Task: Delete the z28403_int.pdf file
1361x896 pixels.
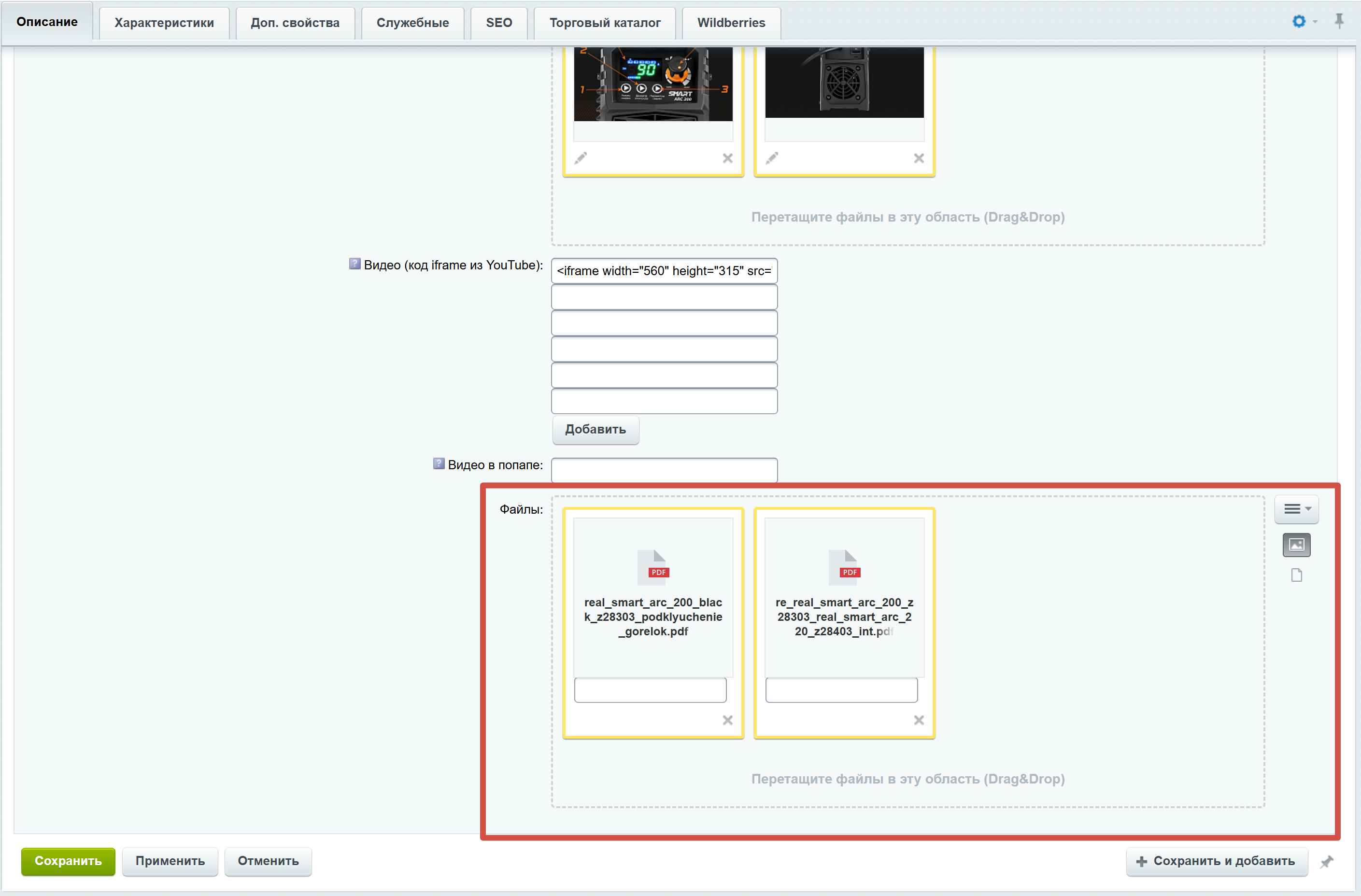Action: (x=919, y=720)
